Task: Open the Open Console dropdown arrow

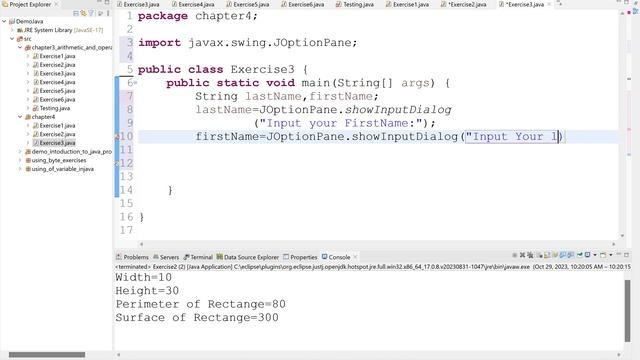Action: point(611,255)
